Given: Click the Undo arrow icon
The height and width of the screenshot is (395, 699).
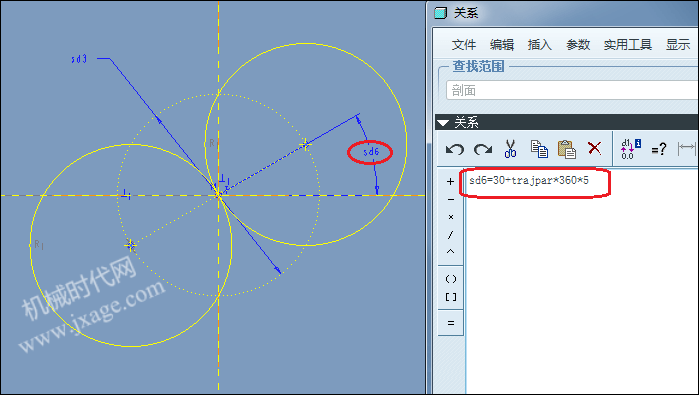Looking at the screenshot, I should 455,149.
